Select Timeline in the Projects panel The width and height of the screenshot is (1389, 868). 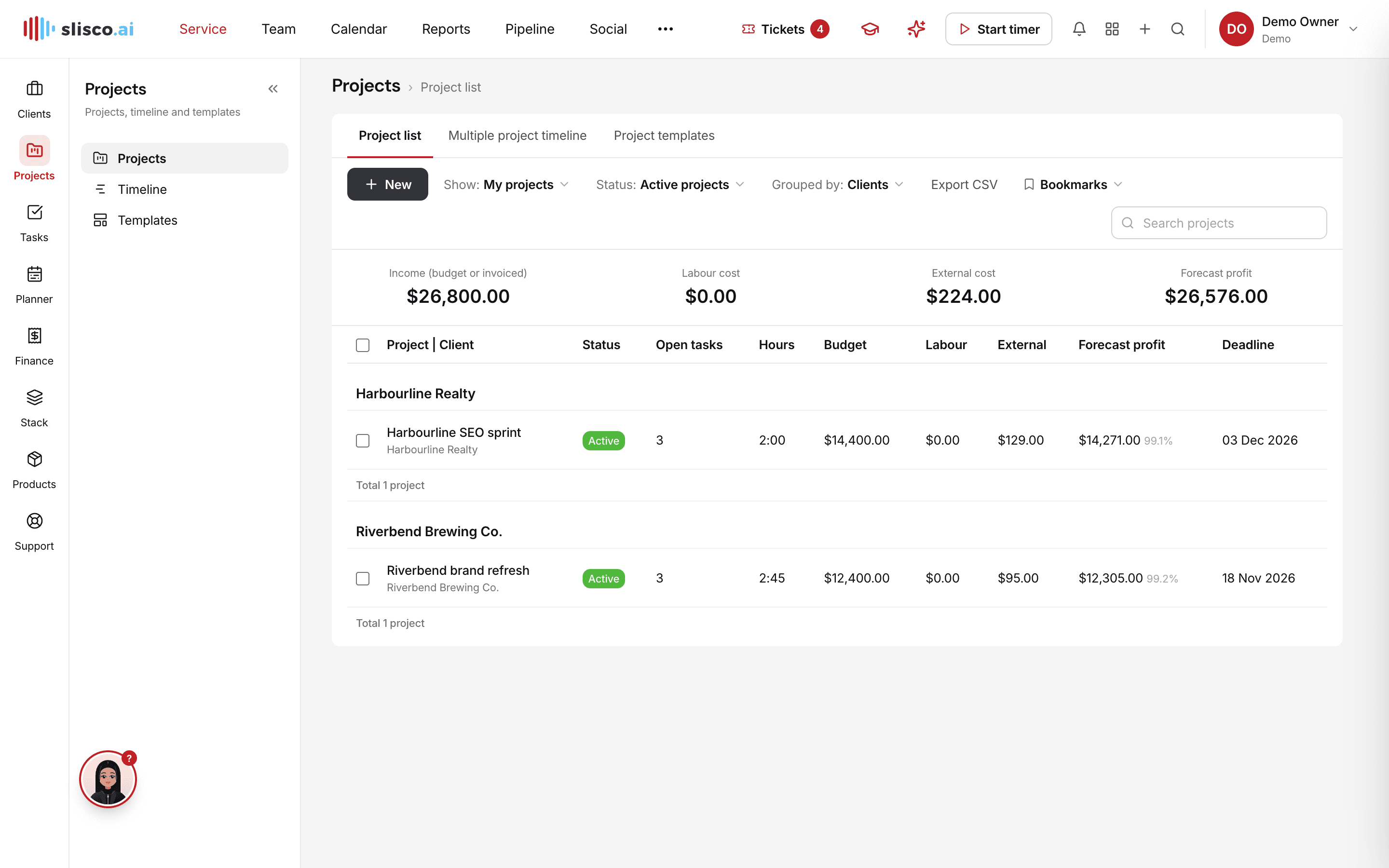coord(184,189)
